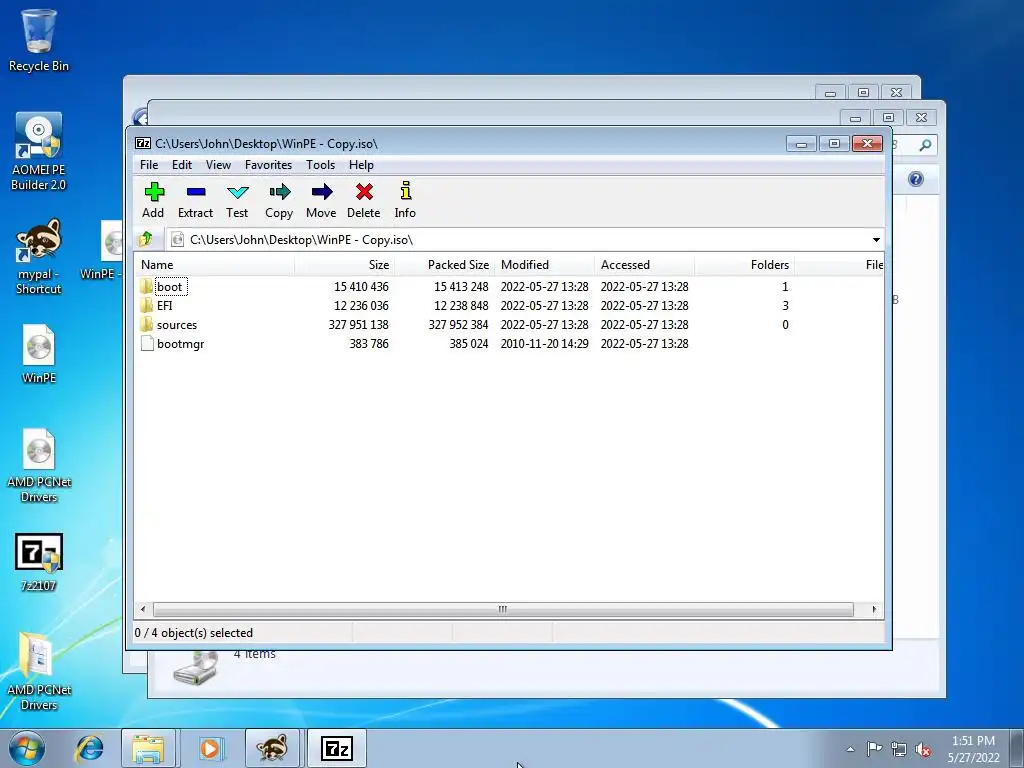The height and width of the screenshot is (768, 1024).
Task: Click the help icon in background window
Action: click(x=916, y=179)
